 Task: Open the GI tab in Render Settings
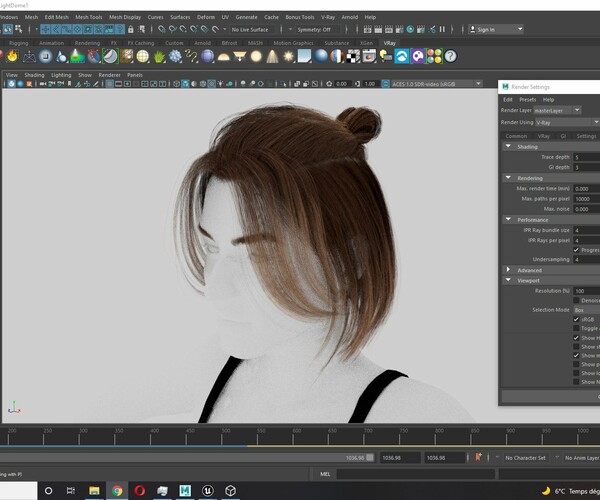tap(563, 136)
